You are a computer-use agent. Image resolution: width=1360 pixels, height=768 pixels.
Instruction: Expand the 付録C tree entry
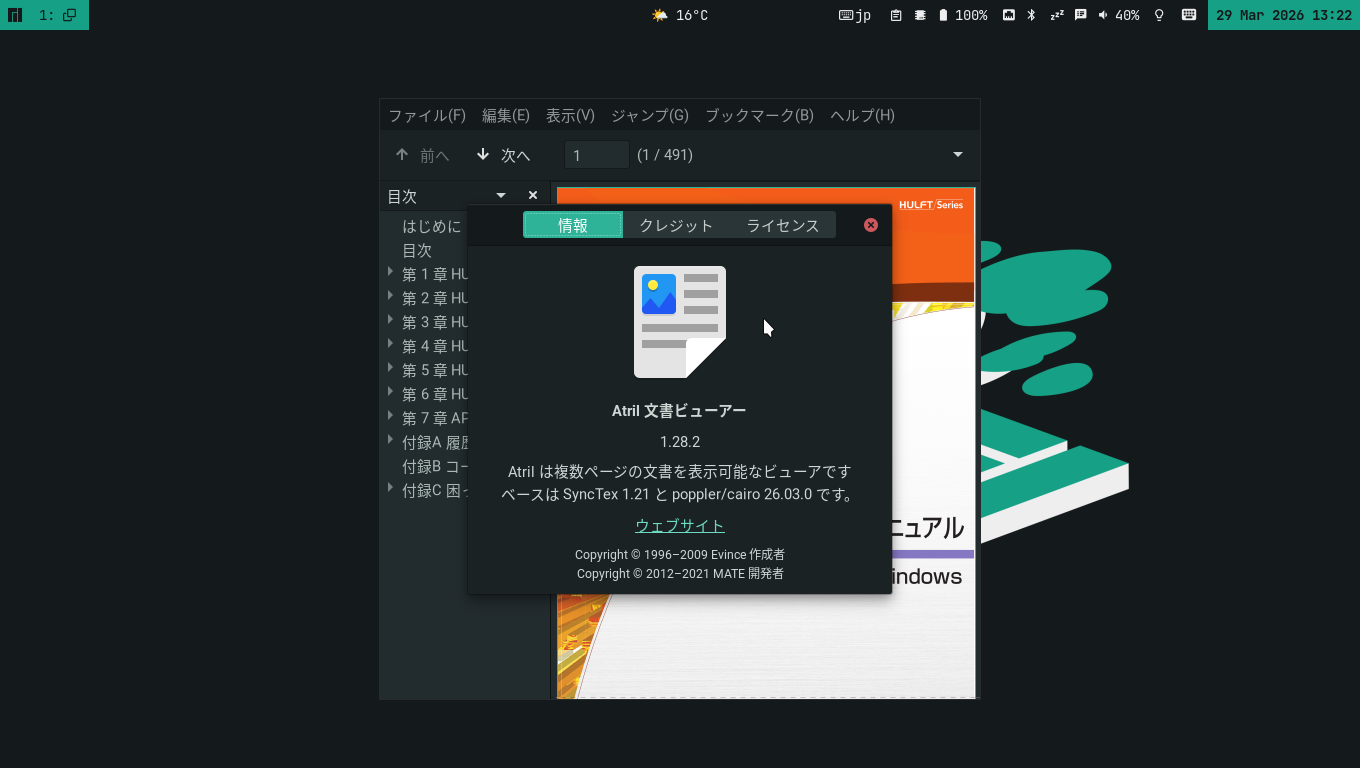[x=390, y=488]
